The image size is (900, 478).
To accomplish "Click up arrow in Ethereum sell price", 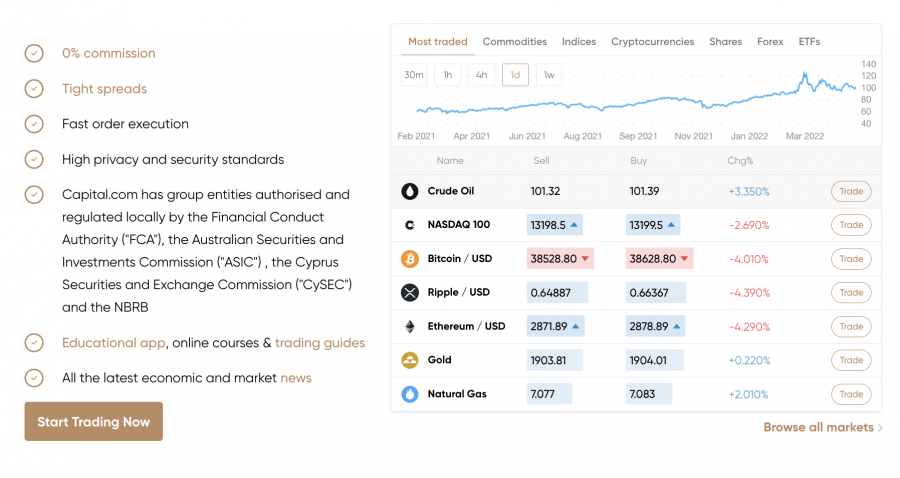I will click(575, 327).
